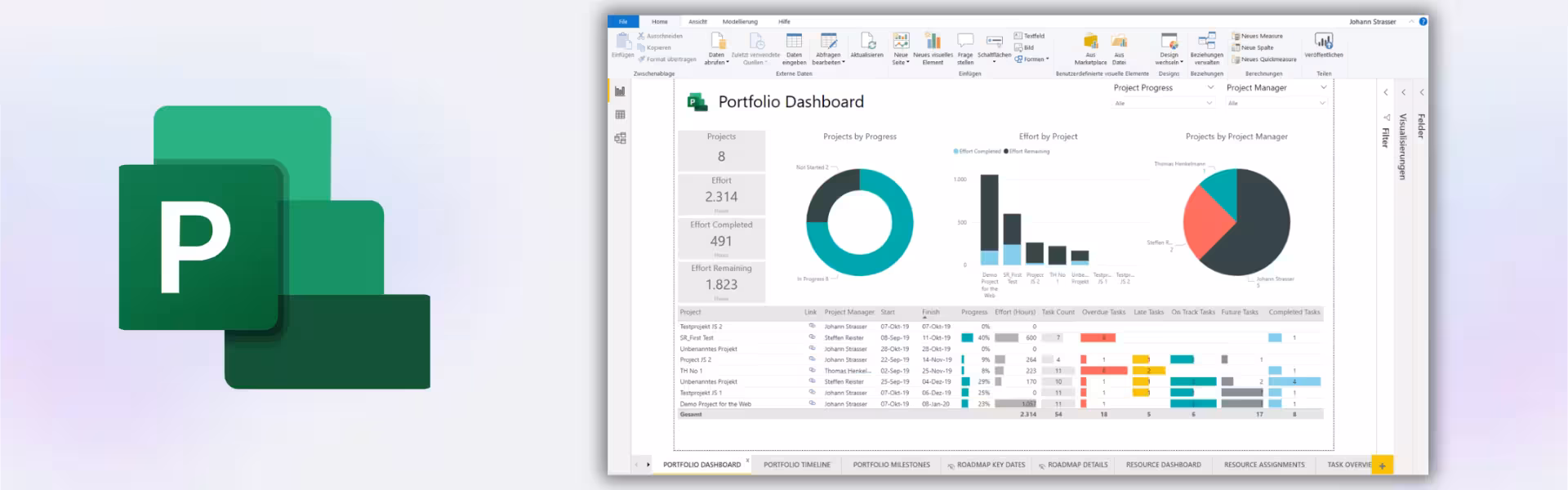
Task: Click the Kopieren copy command
Action: [653, 47]
